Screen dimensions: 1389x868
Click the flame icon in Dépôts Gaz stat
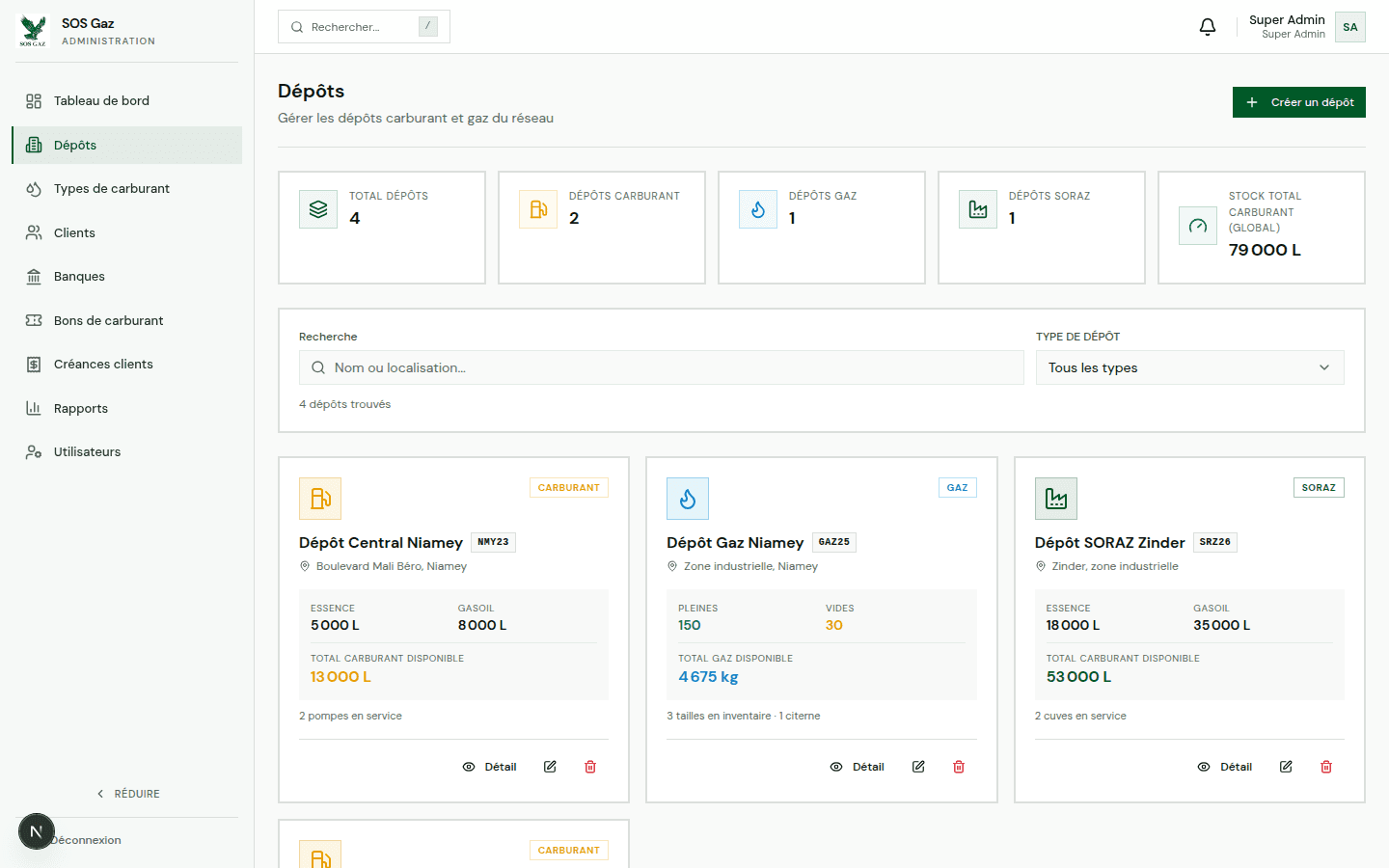[x=758, y=209]
